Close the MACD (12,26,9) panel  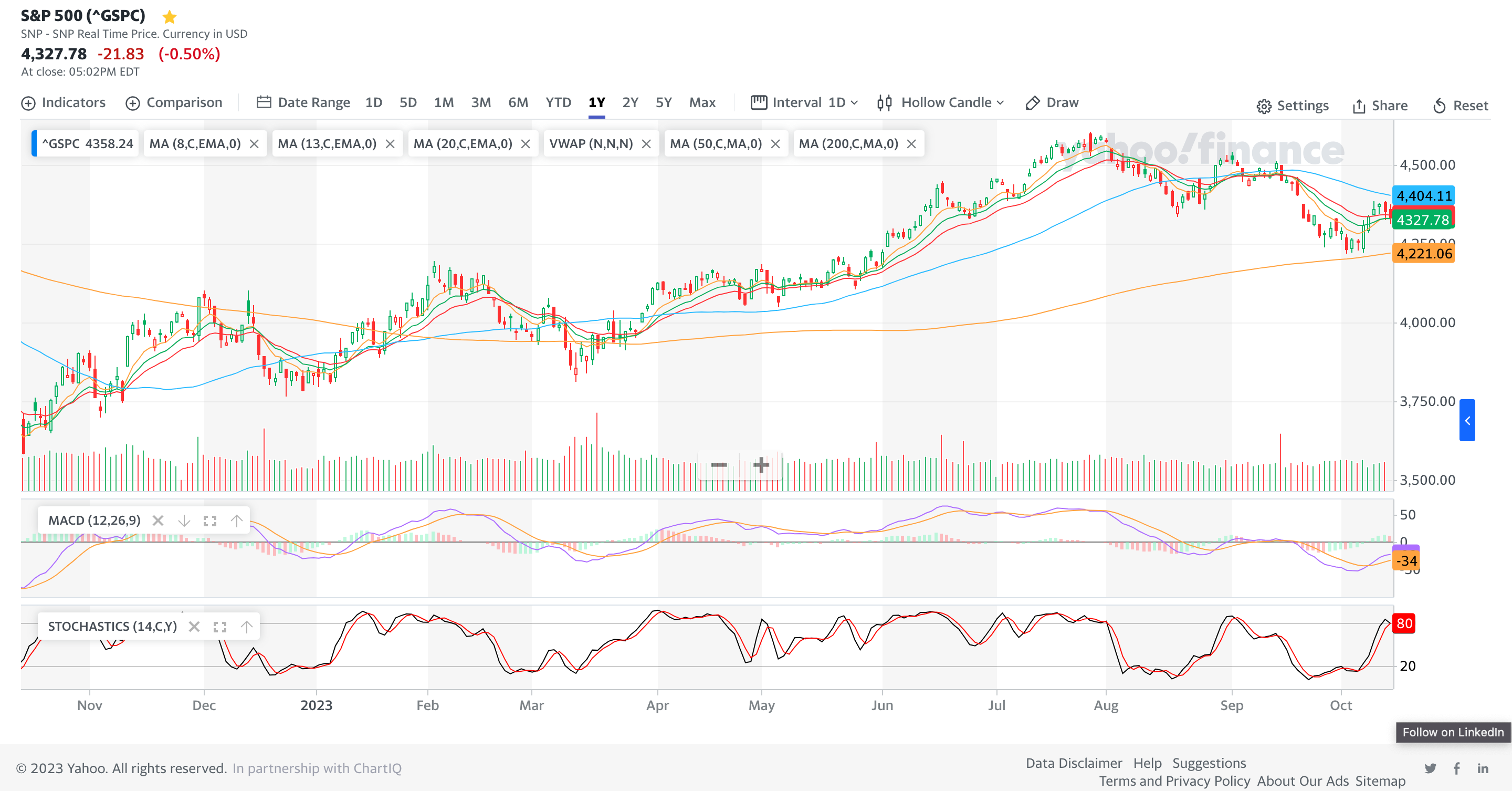click(157, 521)
